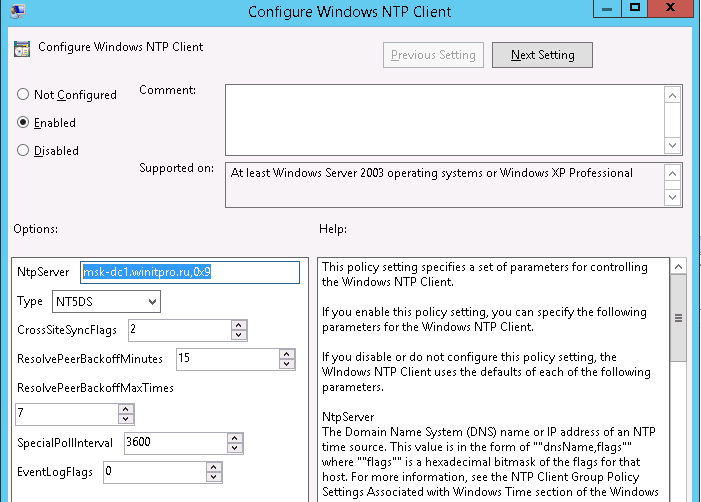Click the policy setting icon beside heading
Image resolution: width=701 pixels, height=502 pixels.
21,49
